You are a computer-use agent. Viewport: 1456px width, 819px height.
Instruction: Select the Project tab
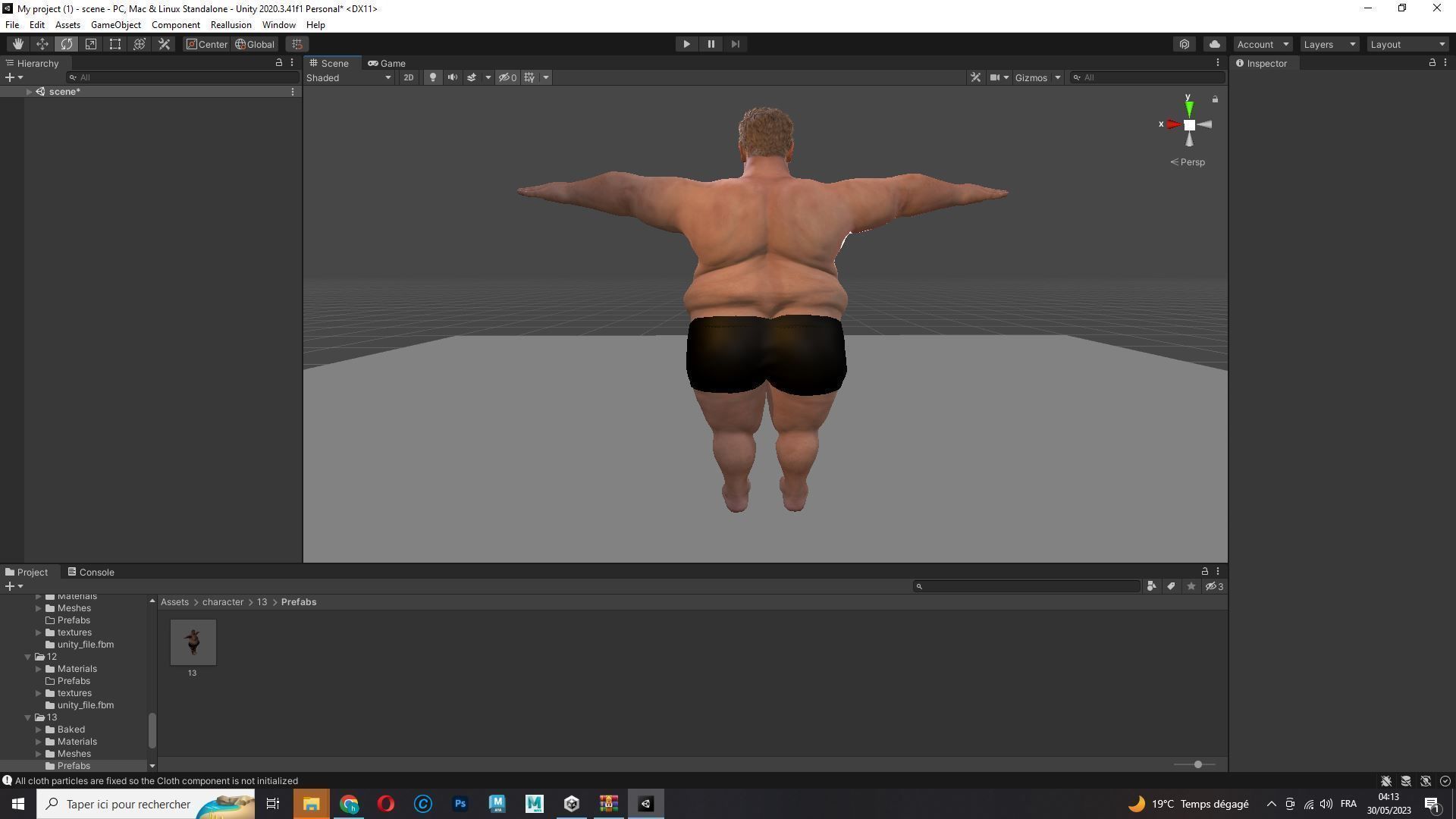coord(27,572)
